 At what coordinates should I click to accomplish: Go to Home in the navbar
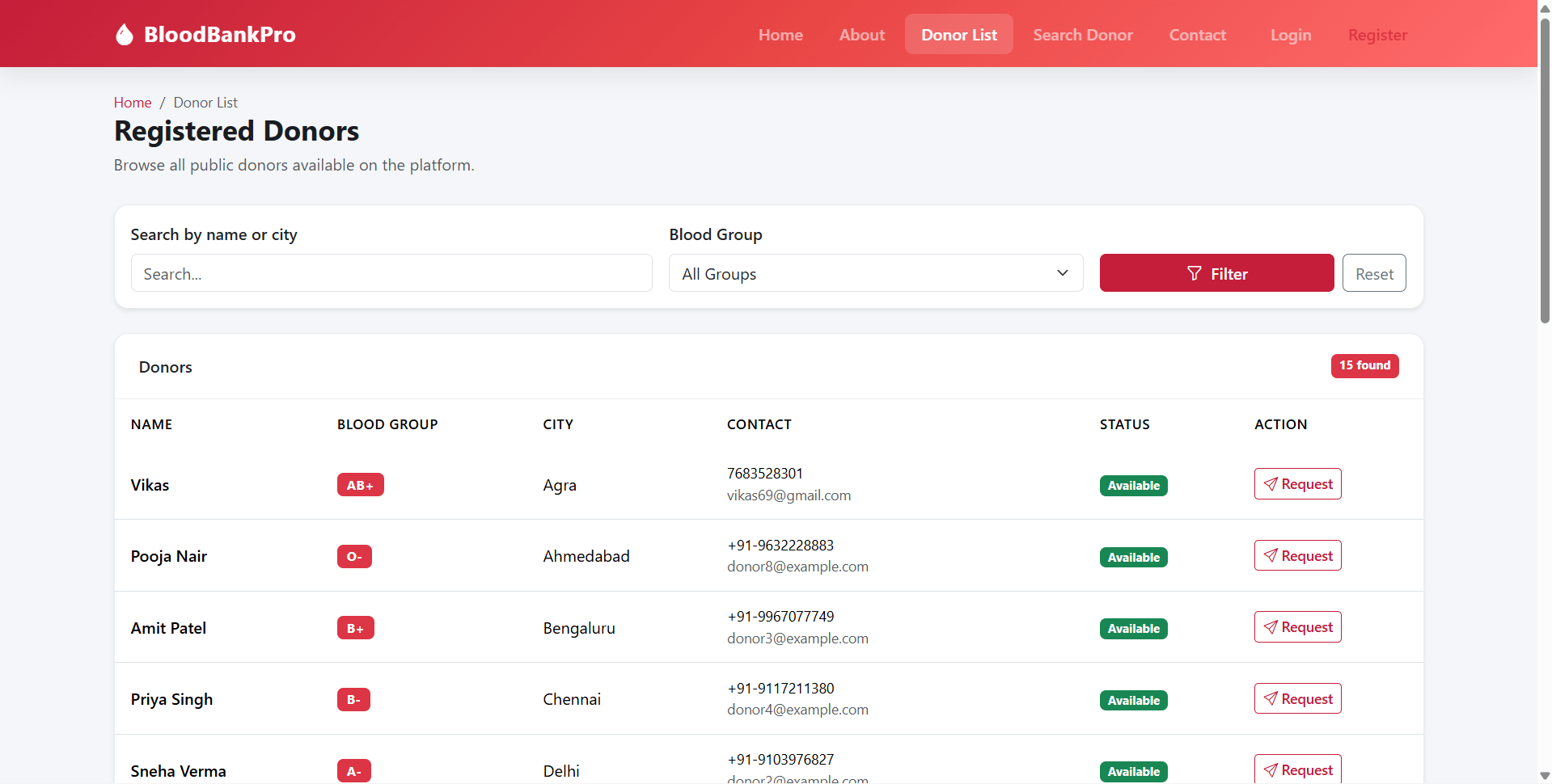pos(780,35)
